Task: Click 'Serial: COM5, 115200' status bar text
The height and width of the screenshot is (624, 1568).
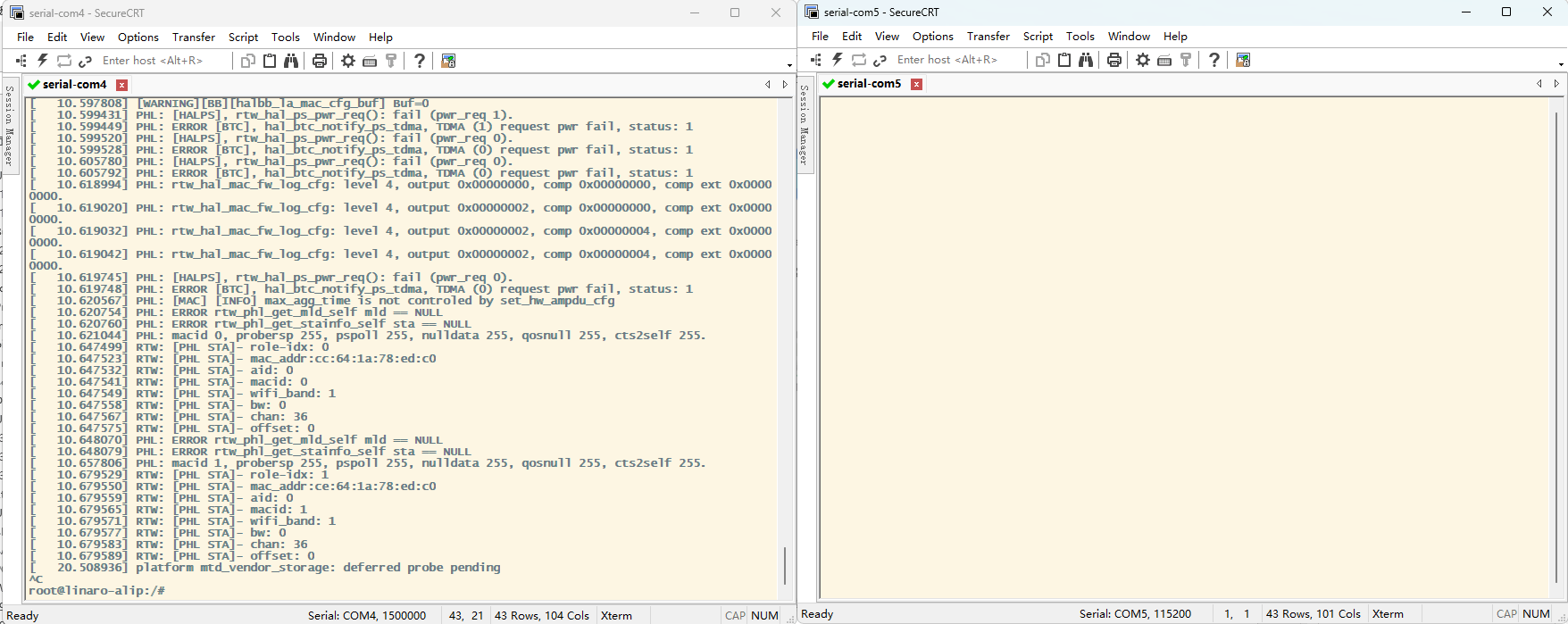Action: click(x=1135, y=613)
